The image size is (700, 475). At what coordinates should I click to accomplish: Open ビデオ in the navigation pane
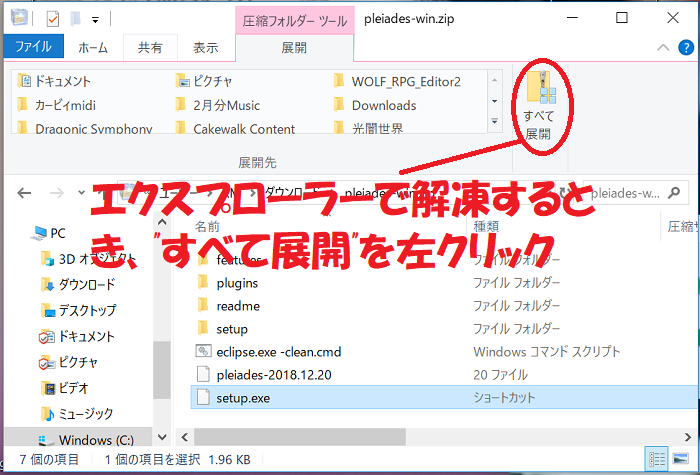pos(64,388)
